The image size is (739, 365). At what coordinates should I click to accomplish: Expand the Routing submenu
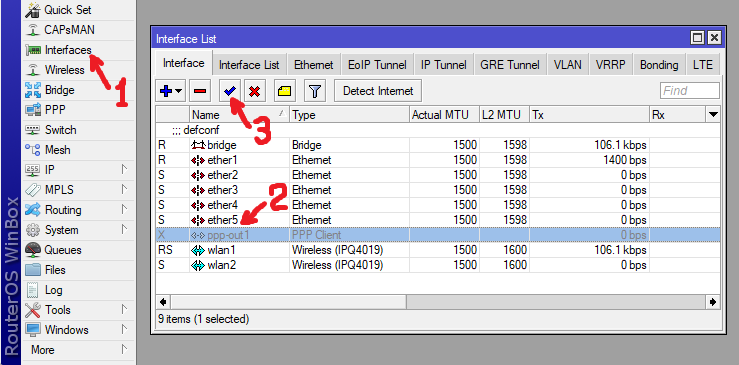(x=78, y=210)
